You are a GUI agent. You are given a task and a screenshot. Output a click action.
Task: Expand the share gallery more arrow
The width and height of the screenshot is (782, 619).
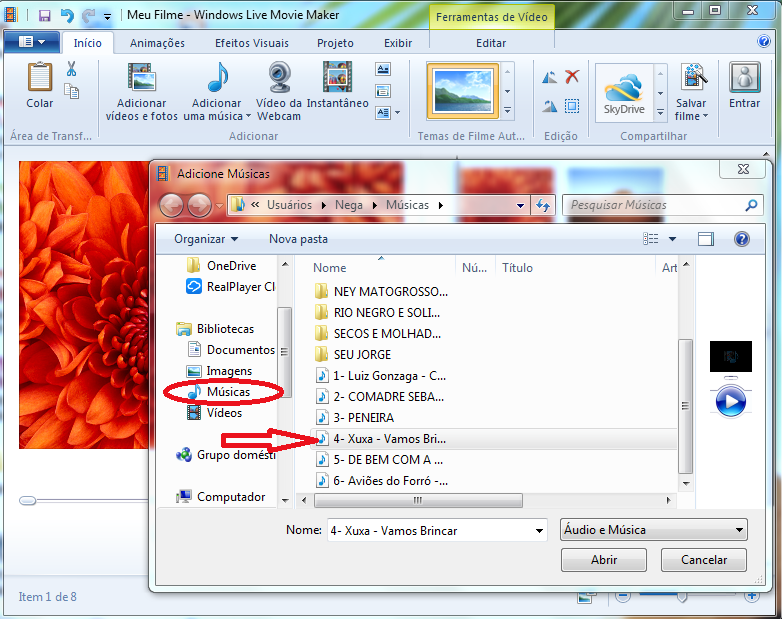pos(660,112)
